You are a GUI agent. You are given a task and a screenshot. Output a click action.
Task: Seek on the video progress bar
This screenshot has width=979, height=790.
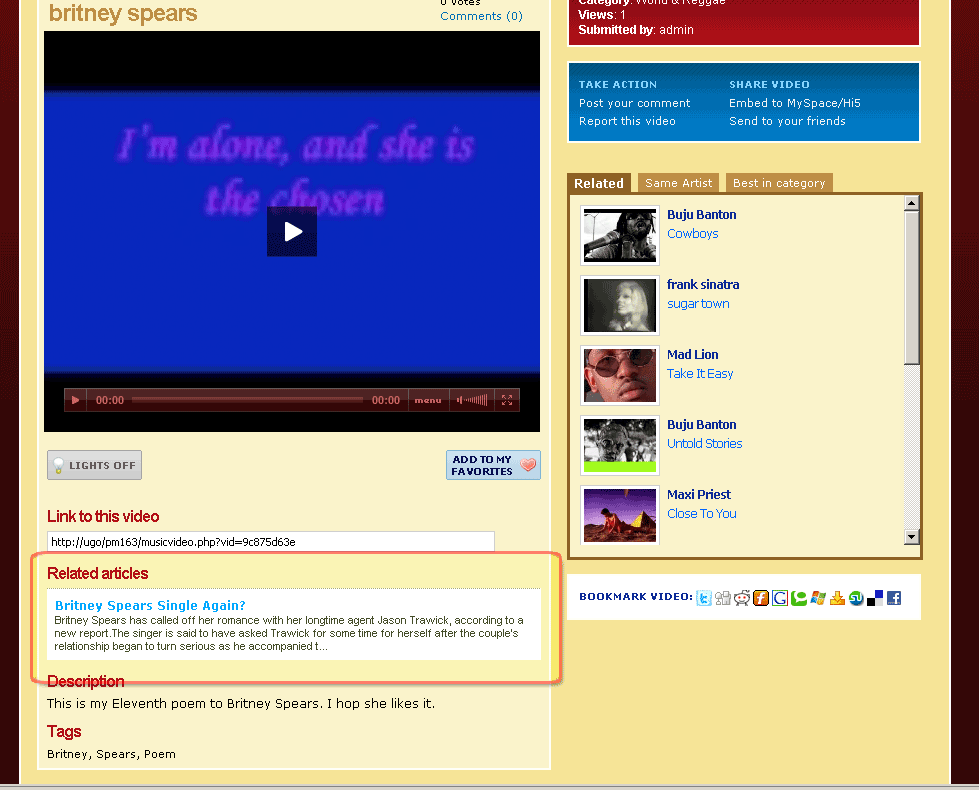click(x=247, y=400)
